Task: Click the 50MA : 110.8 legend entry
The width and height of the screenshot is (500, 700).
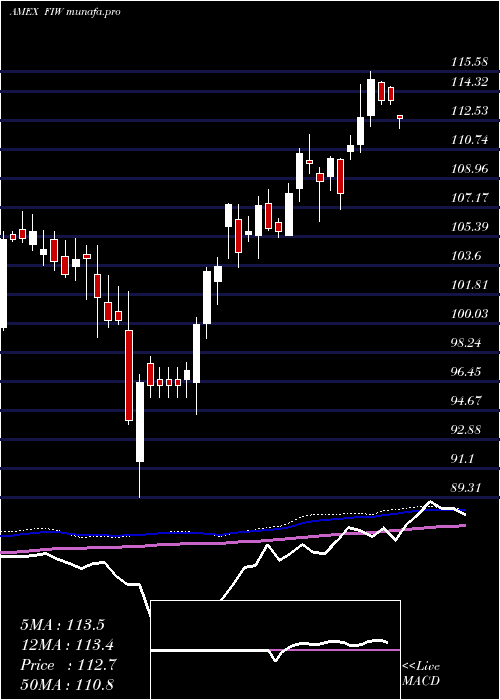Action: click(x=67, y=685)
